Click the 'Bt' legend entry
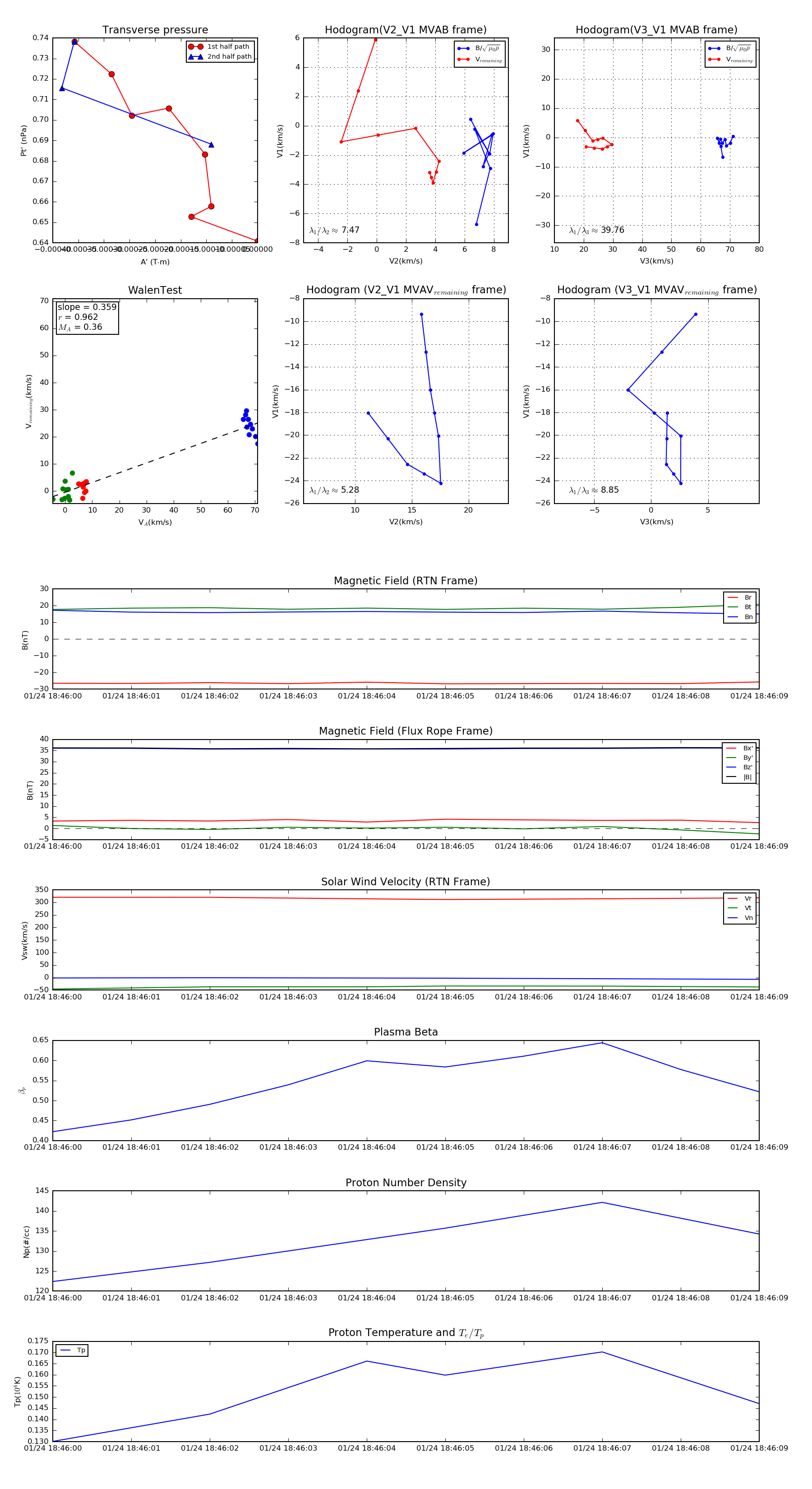The image size is (812, 1489). tap(740, 607)
